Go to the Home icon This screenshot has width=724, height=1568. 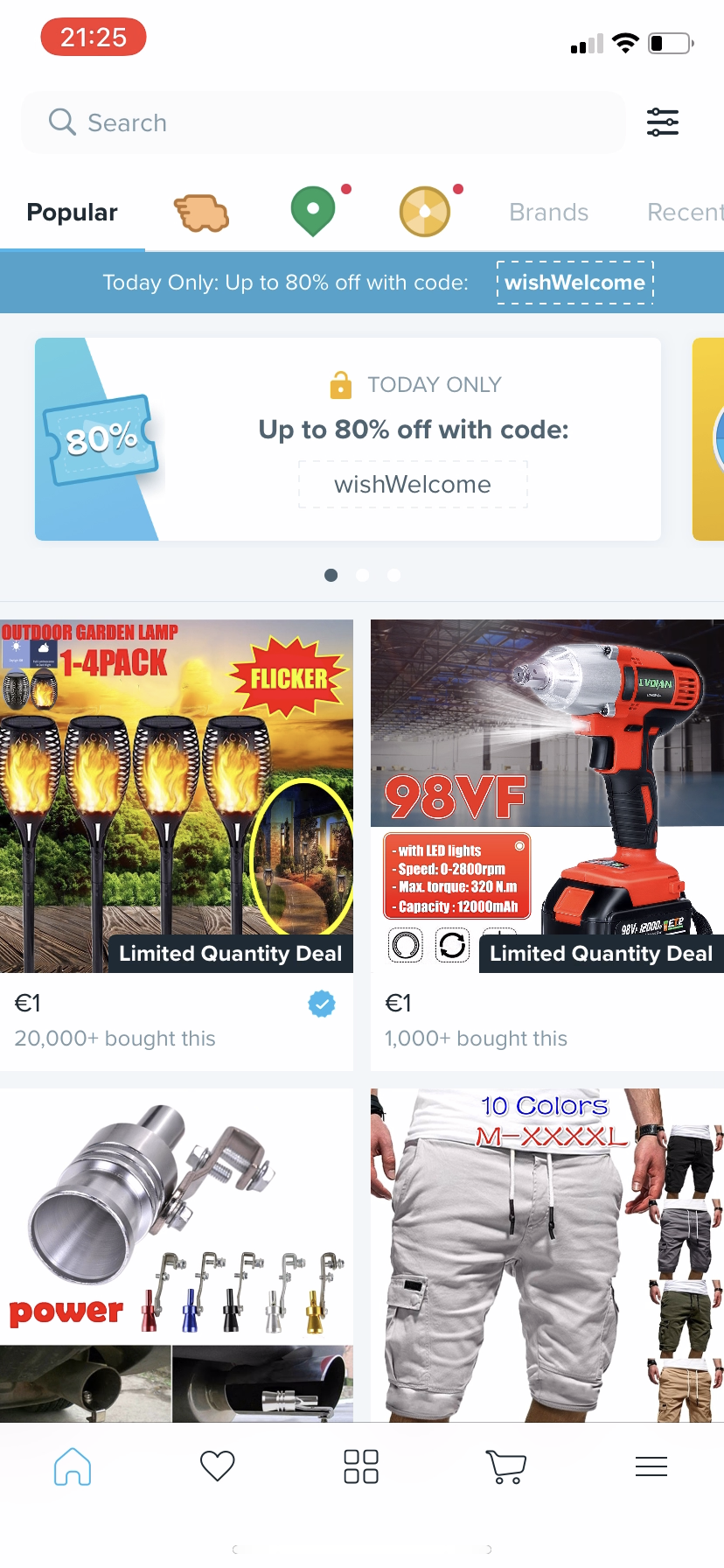pyautogui.click(x=73, y=1466)
